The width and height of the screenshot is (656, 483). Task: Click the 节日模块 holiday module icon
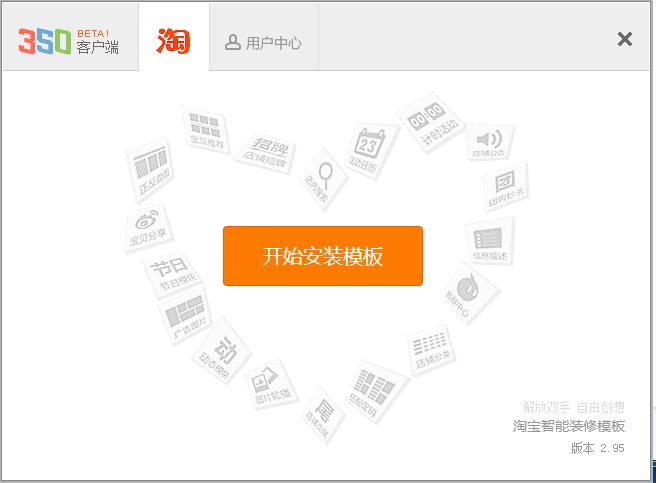(x=172, y=274)
